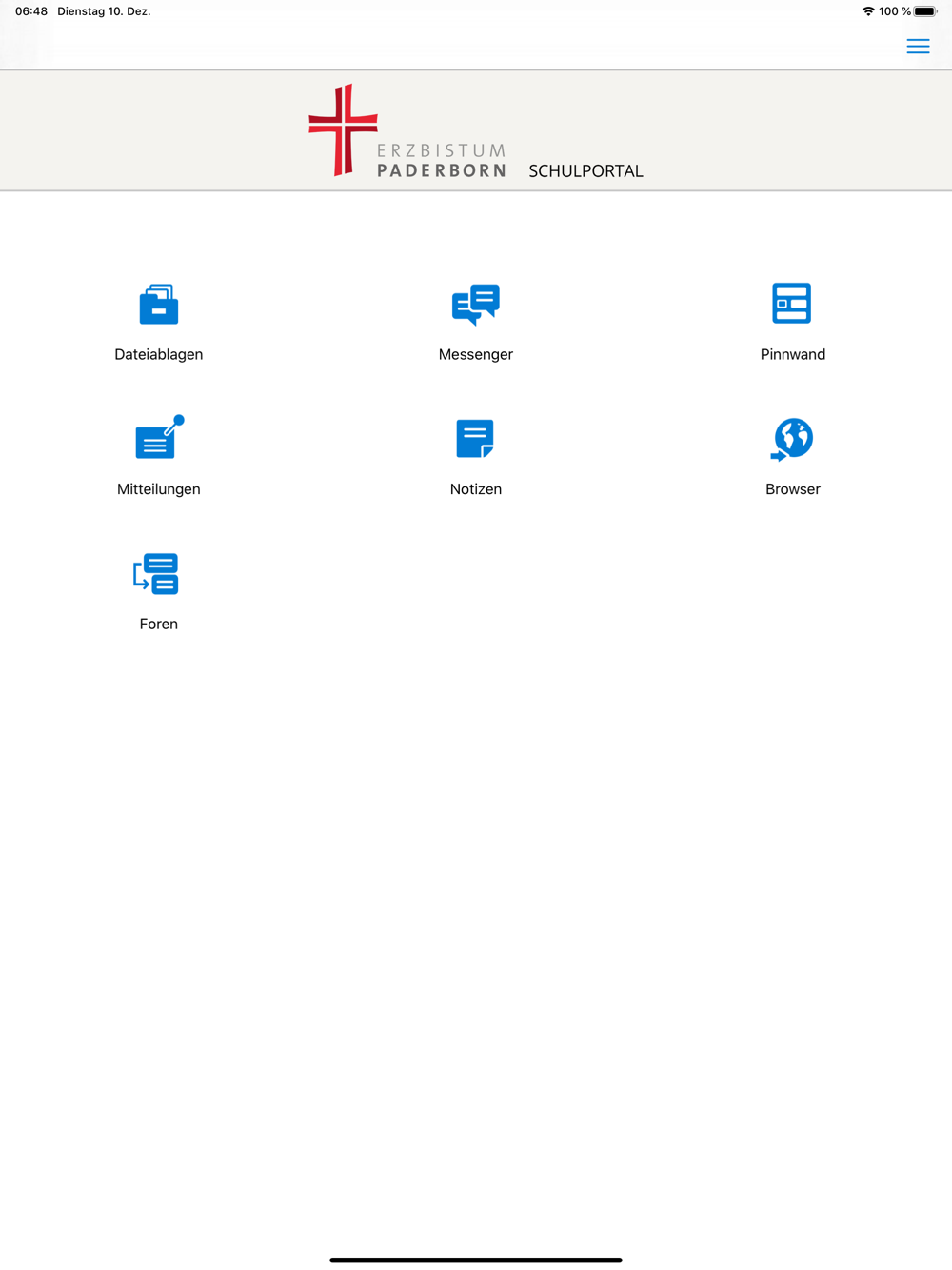Choose the Notizen text label

point(475,489)
